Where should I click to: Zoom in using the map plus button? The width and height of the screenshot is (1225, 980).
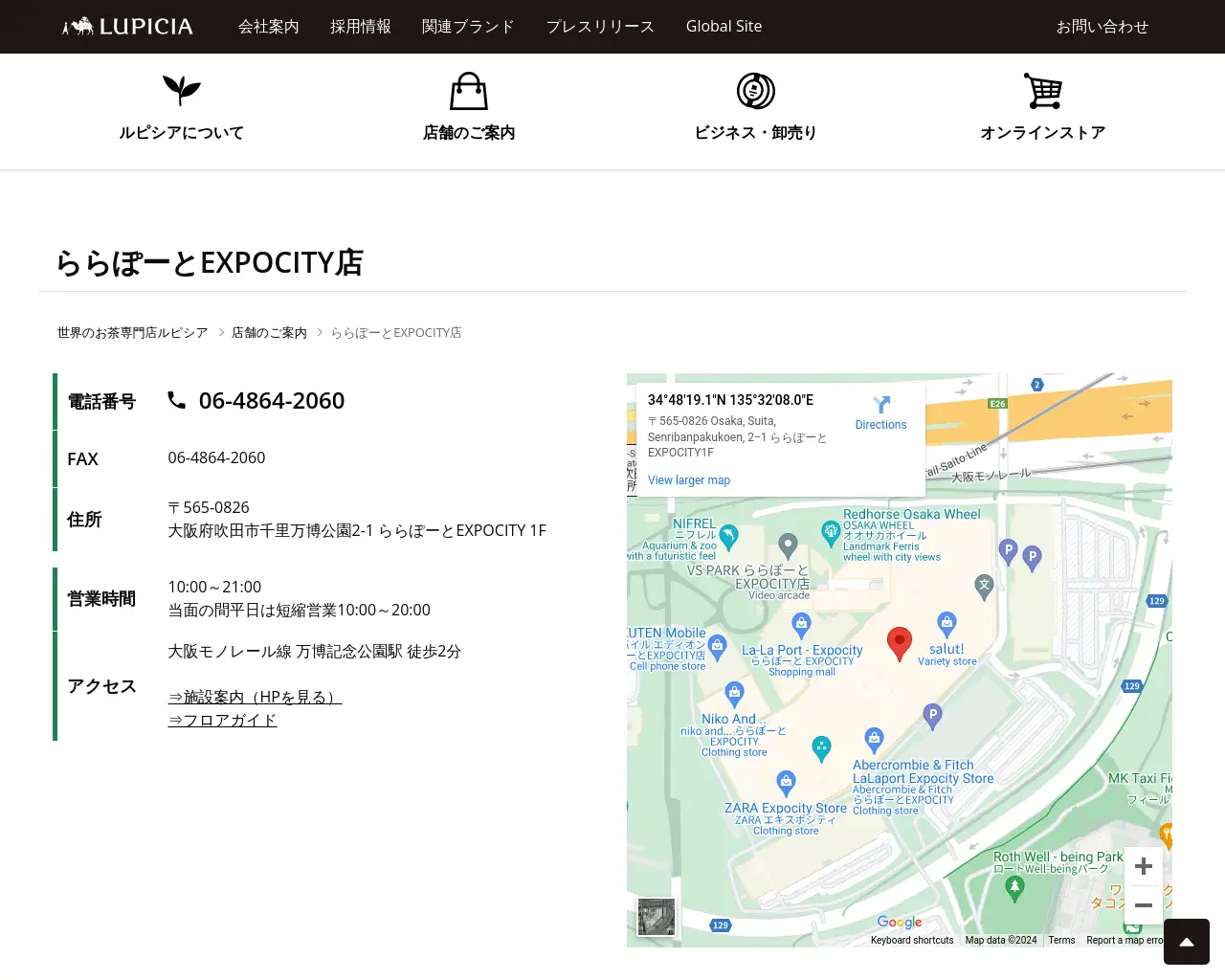click(x=1143, y=866)
